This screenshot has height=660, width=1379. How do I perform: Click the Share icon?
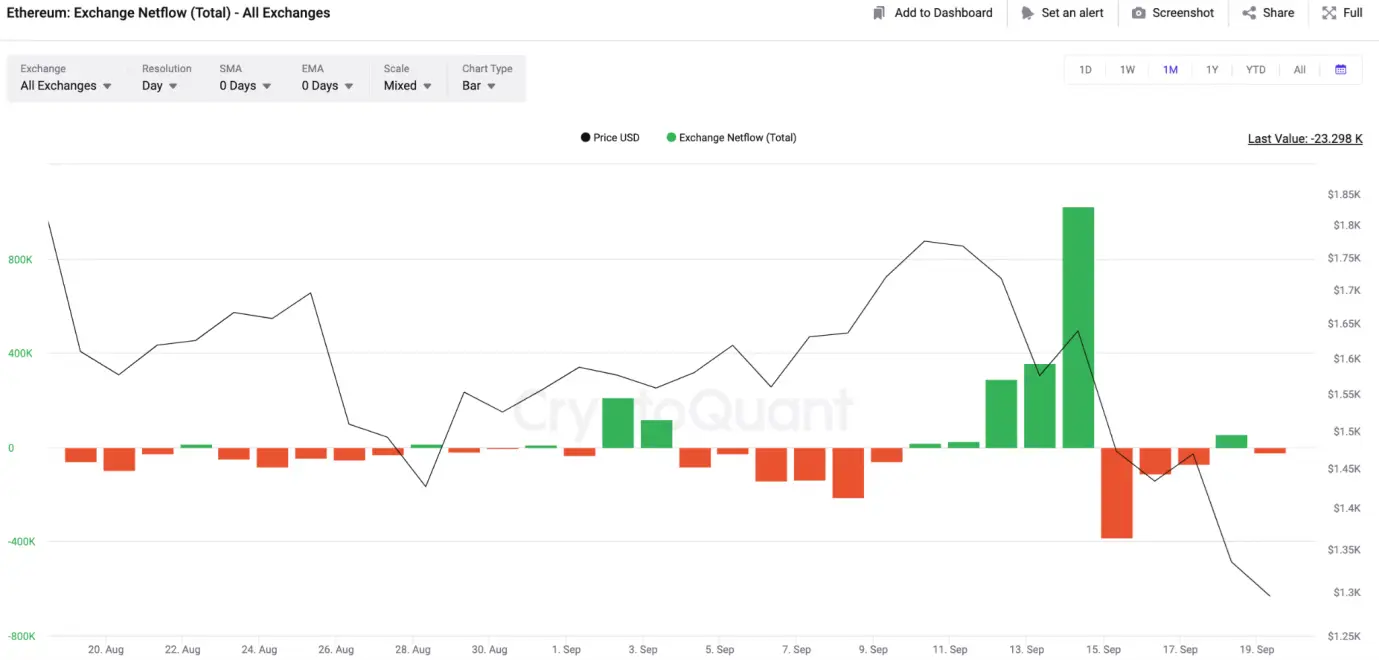[x=1249, y=13]
